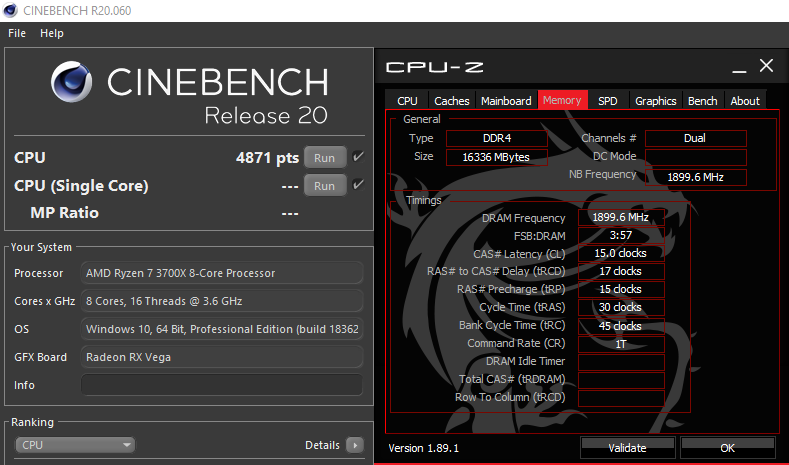Open the Graphics tab in CPU-Z
Viewport: 789px width, 465px height.
tap(656, 101)
